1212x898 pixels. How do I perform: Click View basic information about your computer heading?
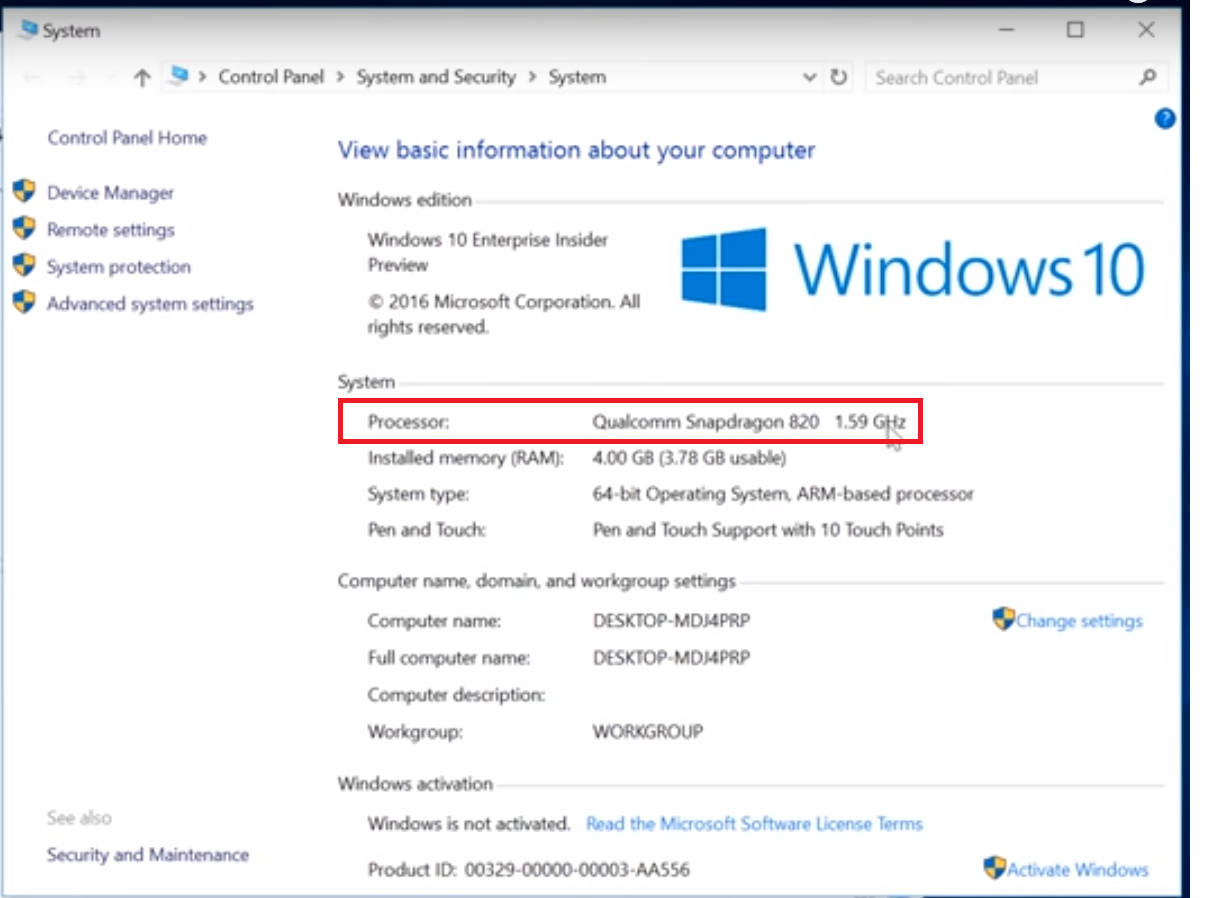(576, 150)
